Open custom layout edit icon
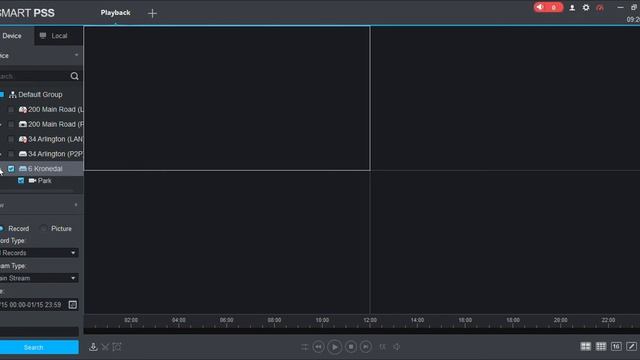The height and width of the screenshot is (360, 640). 631,347
